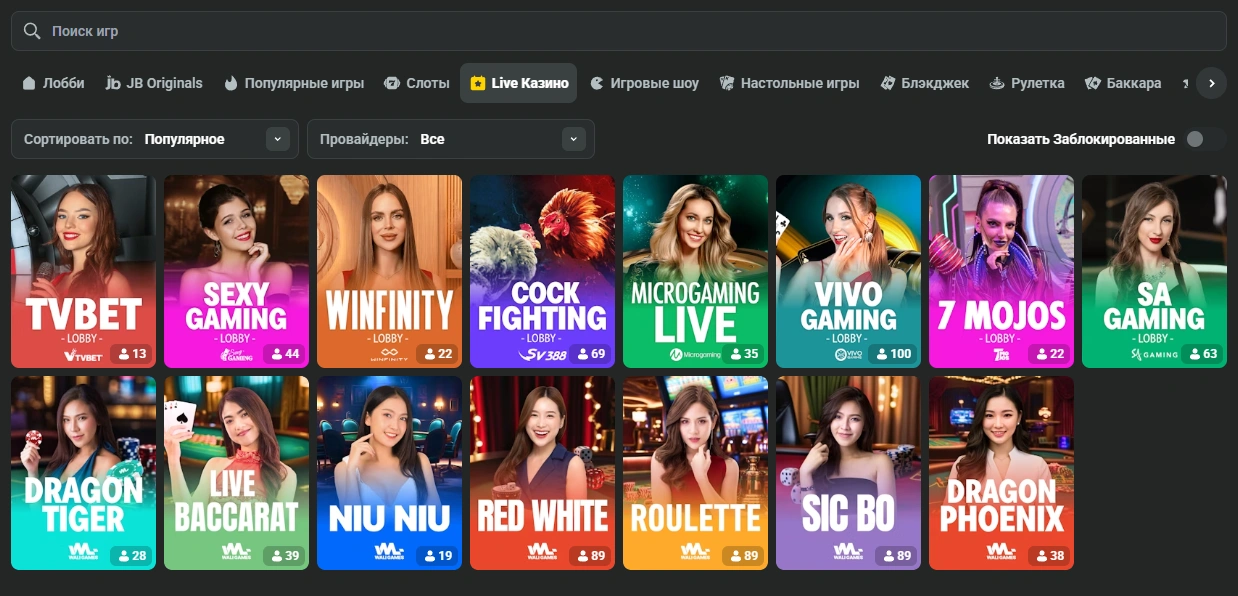Open the sort by Популярное dropdown
The height and width of the screenshot is (596, 1238).
tap(155, 139)
